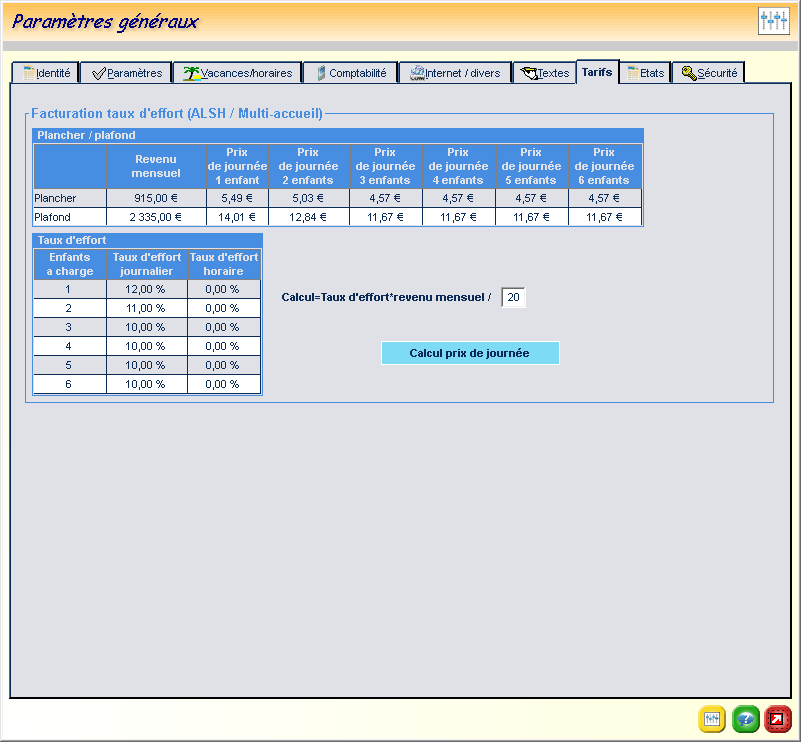This screenshot has height=742, width=801.
Task: Select the 12,00 % taux d'effort journalier cell
Action: pyautogui.click(x=146, y=289)
